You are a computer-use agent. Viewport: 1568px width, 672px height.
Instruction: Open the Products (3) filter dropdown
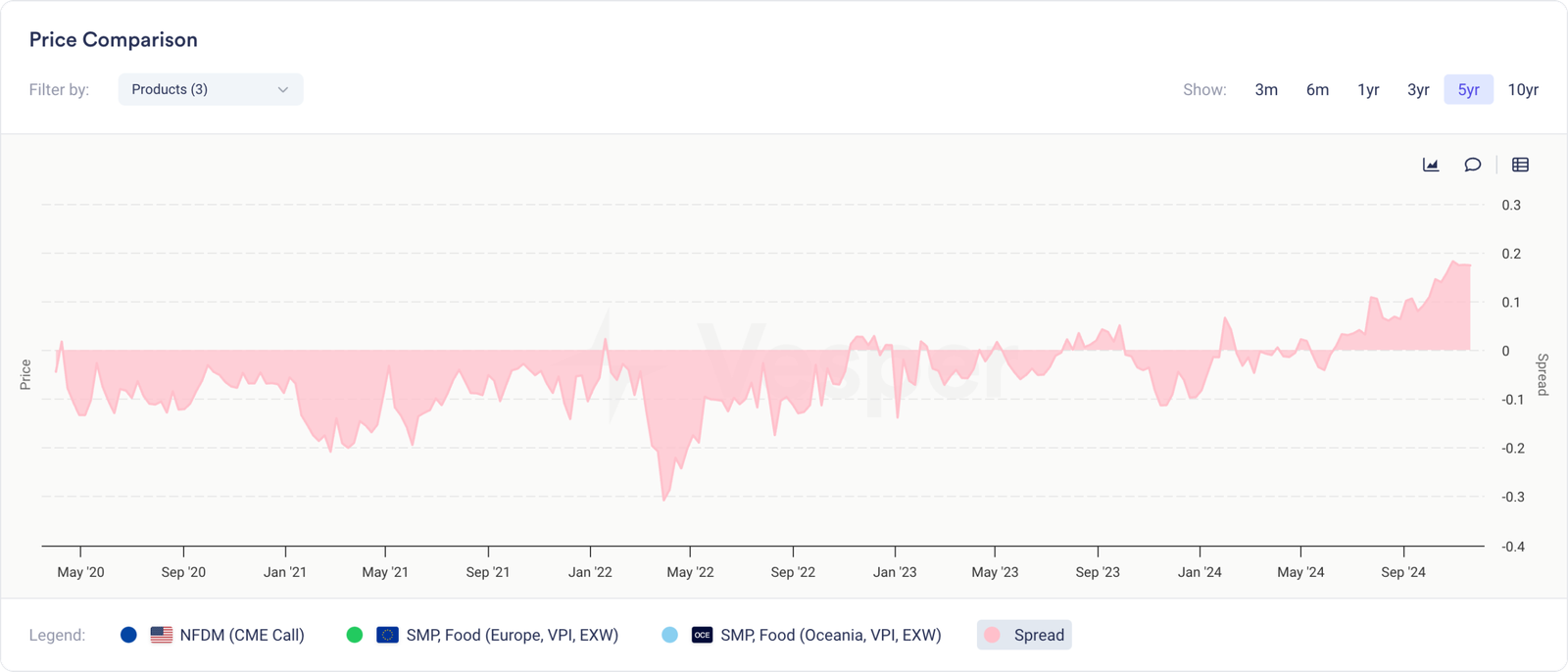coord(210,89)
